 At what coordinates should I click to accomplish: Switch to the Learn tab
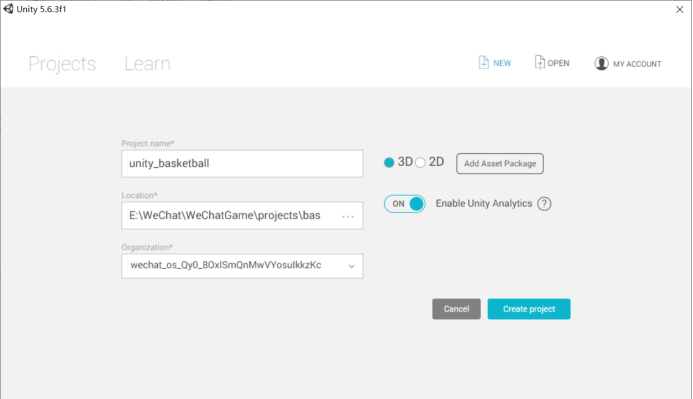click(x=147, y=64)
